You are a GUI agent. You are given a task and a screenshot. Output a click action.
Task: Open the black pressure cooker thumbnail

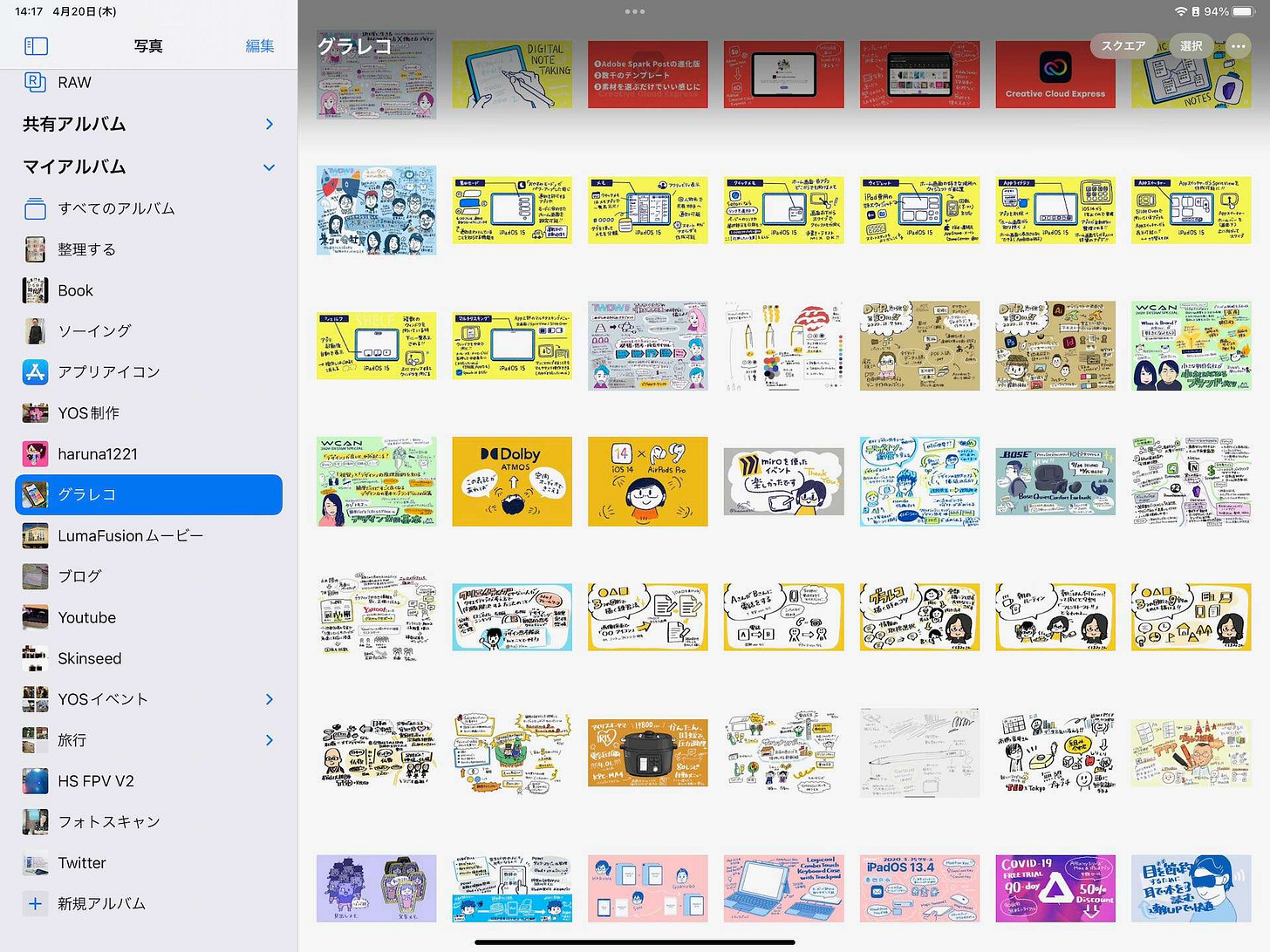coord(648,753)
